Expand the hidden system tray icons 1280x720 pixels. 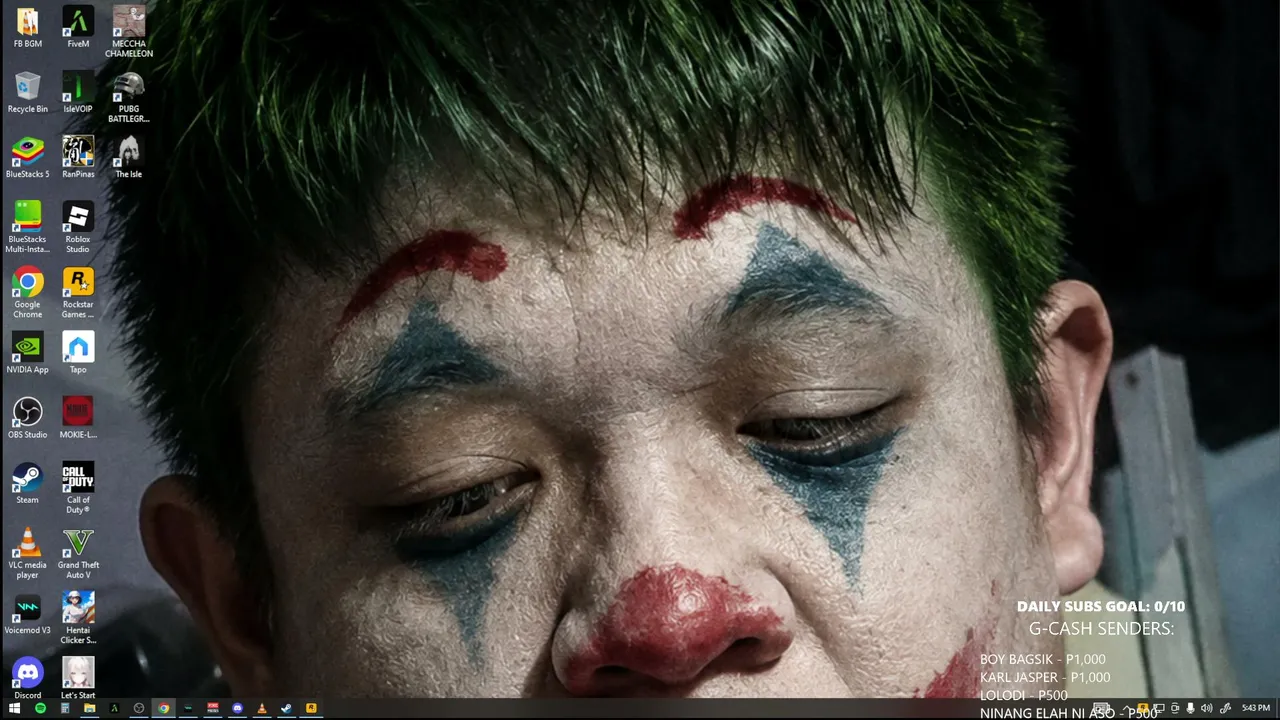tap(1129, 709)
